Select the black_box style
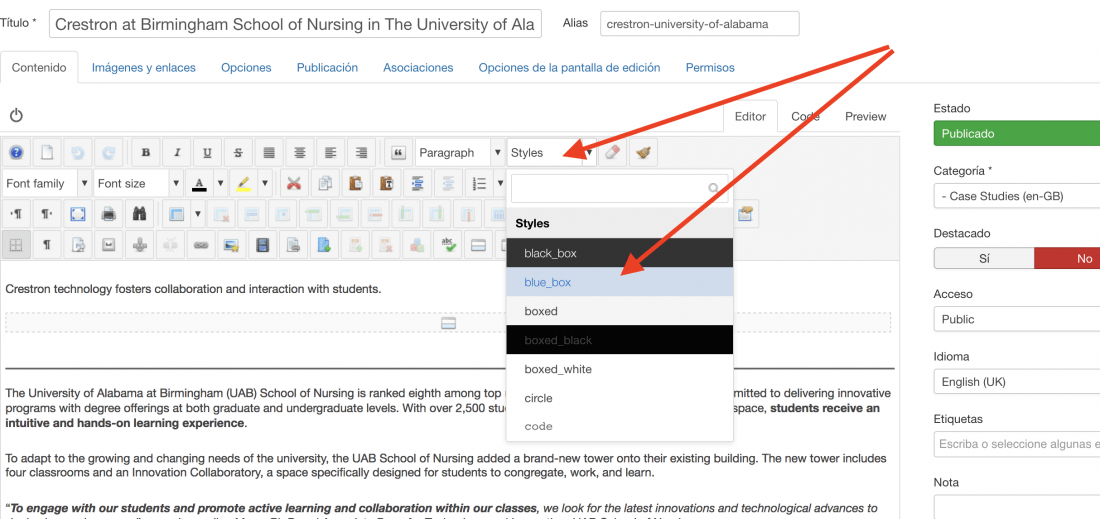This screenshot has height=519, width=1100. (619, 253)
